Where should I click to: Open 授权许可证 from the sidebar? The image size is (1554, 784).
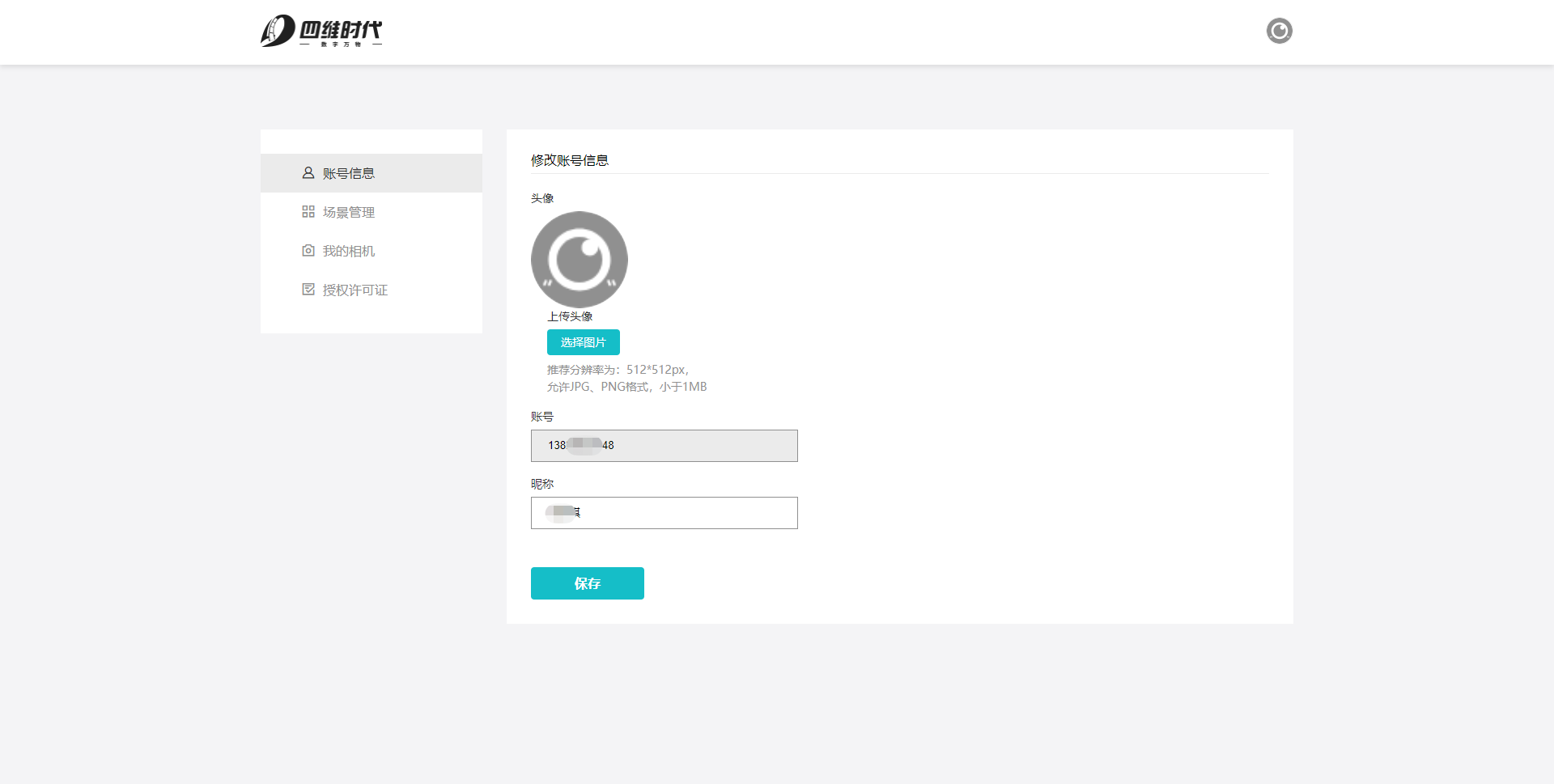355,290
